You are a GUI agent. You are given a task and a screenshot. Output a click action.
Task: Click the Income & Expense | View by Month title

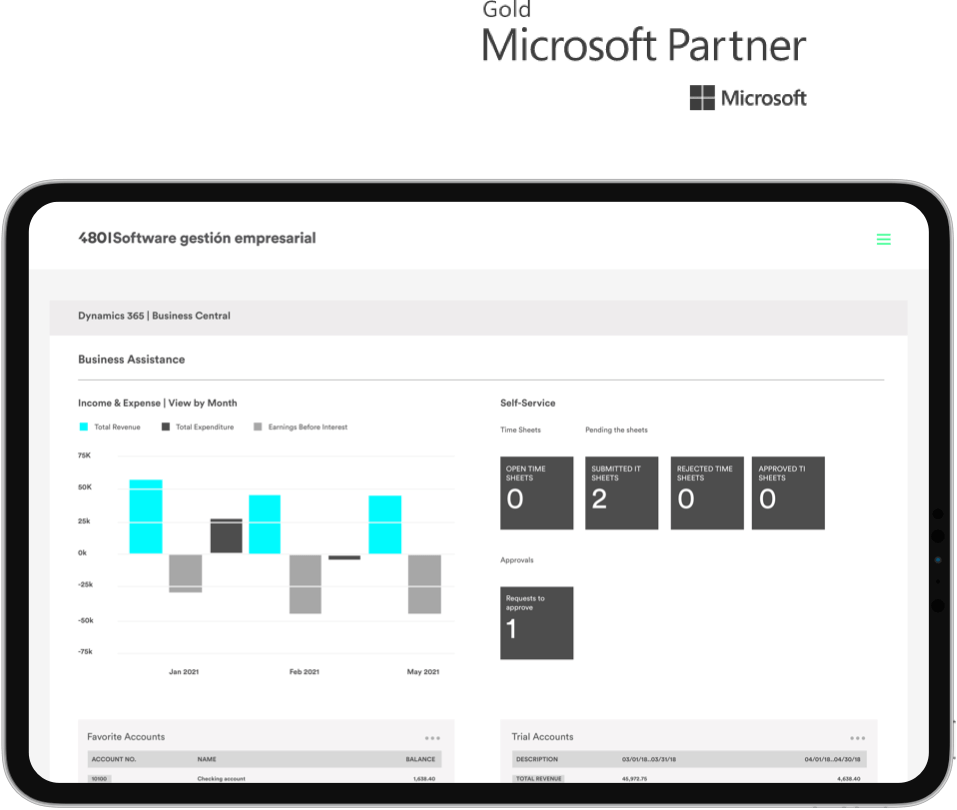click(157, 403)
